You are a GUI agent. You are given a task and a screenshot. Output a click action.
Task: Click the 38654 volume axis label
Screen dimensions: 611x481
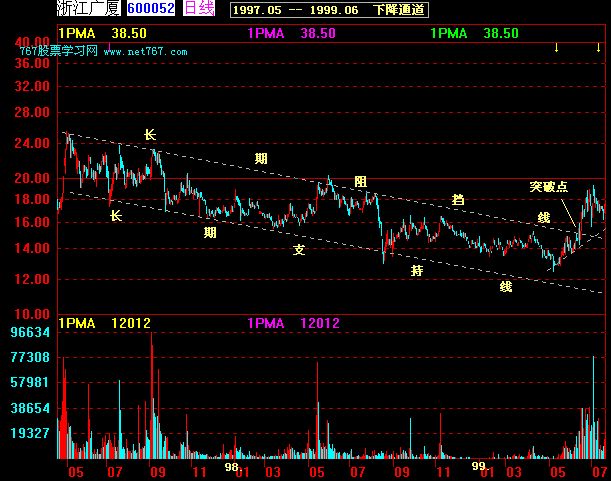pyautogui.click(x=30, y=408)
